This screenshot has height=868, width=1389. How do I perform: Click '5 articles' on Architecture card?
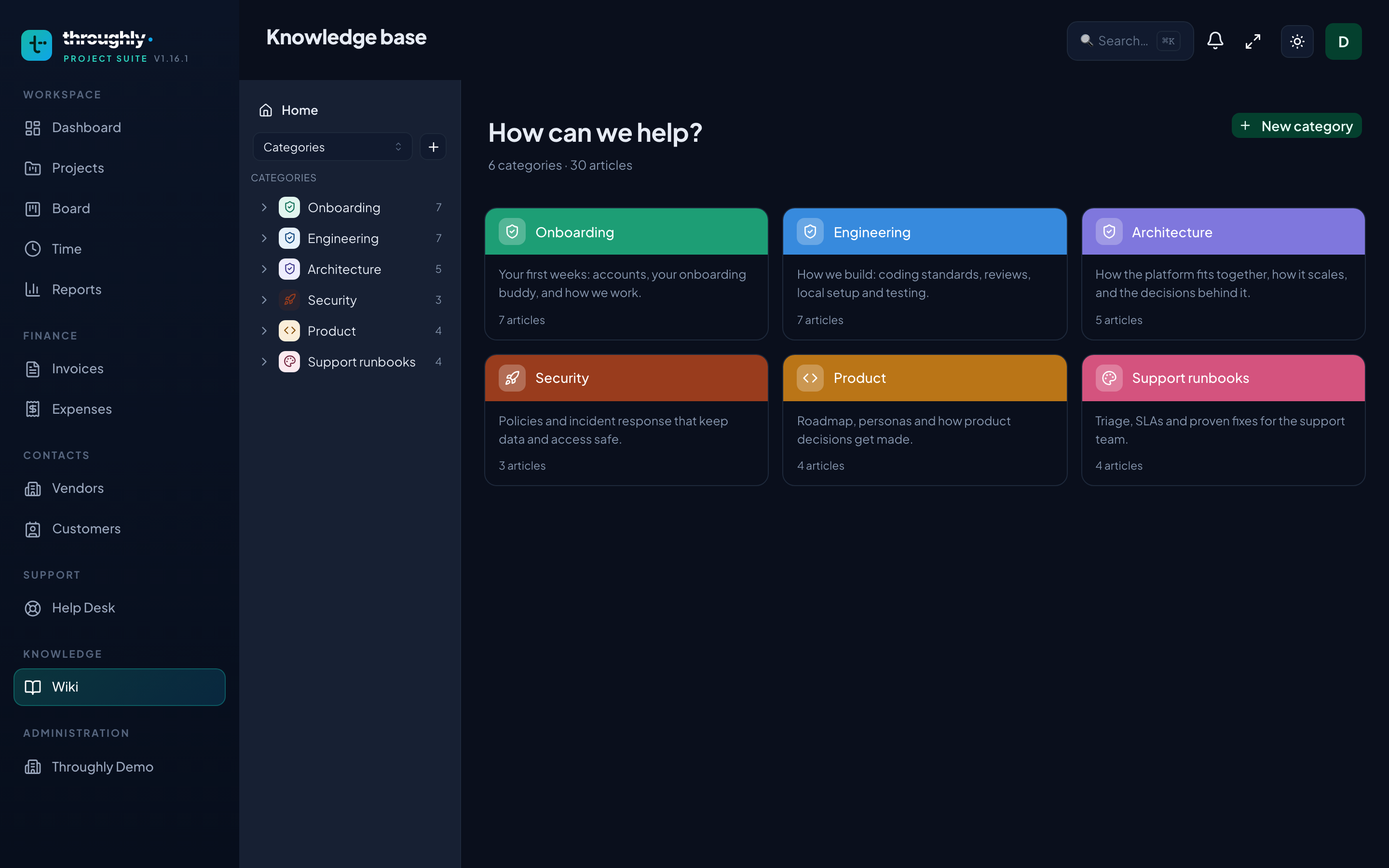pyautogui.click(x=1118, y=320)
